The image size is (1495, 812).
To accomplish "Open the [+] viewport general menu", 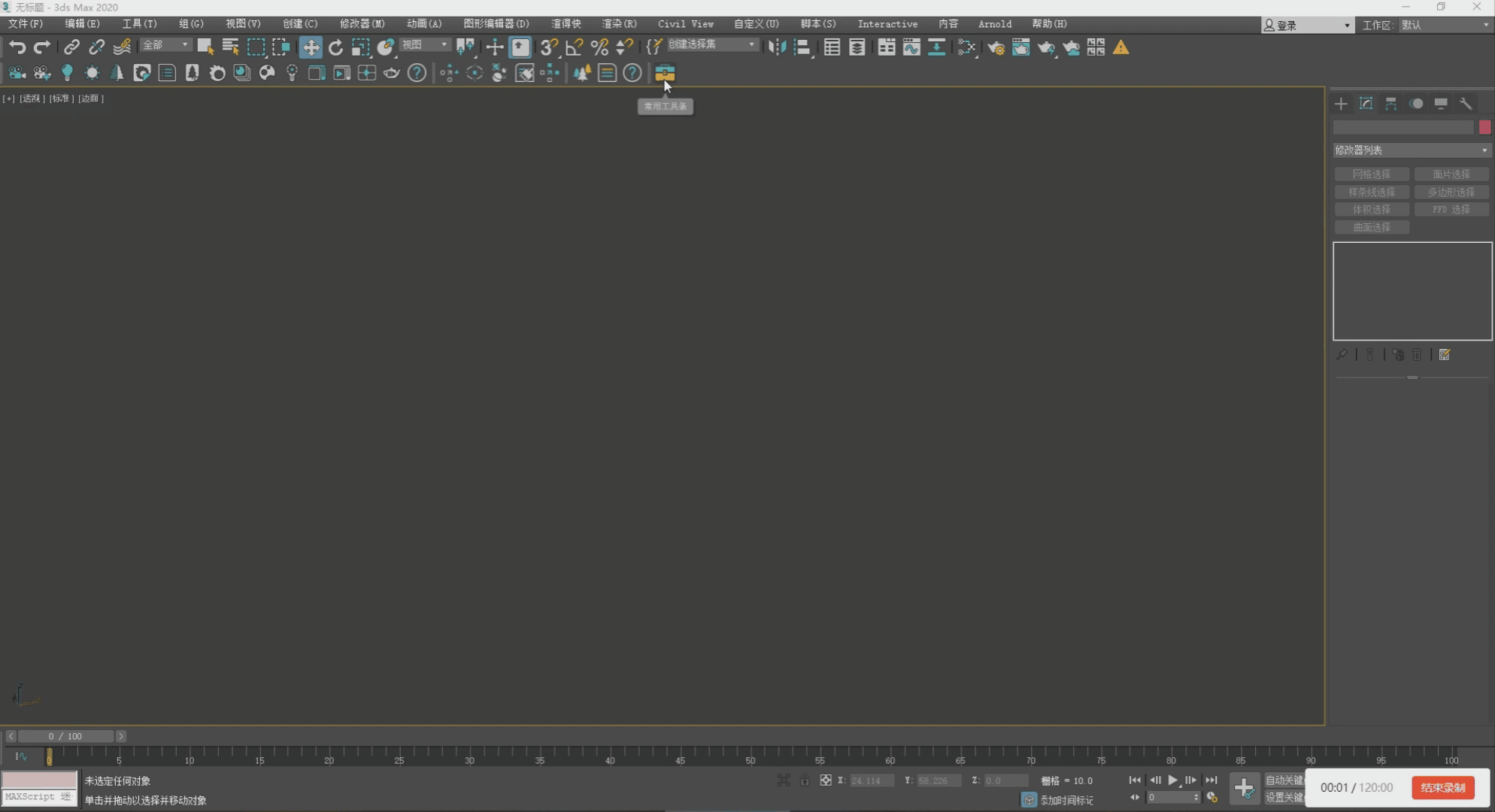I will click(9, 98).
